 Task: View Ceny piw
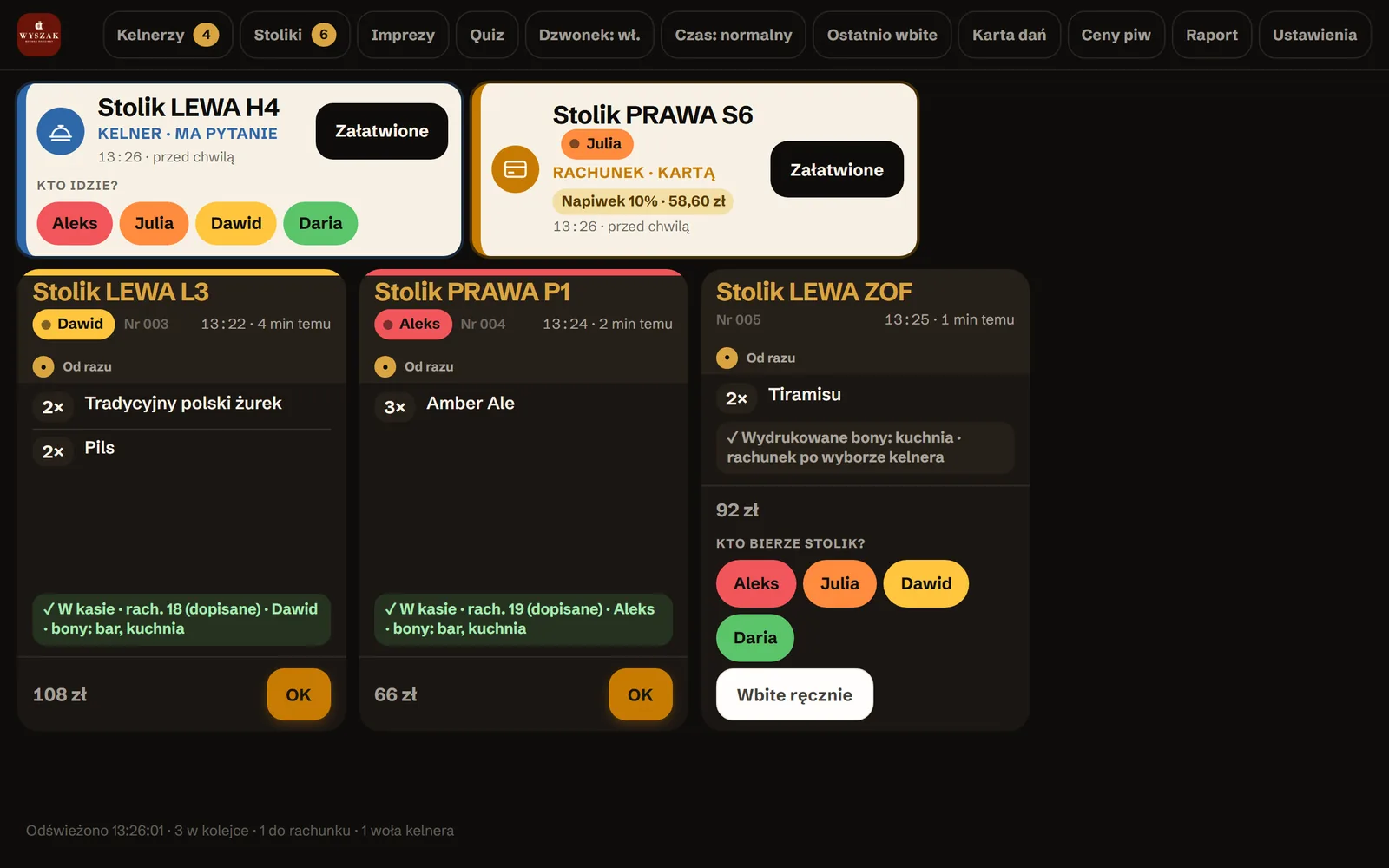[x=1116, y=35]
